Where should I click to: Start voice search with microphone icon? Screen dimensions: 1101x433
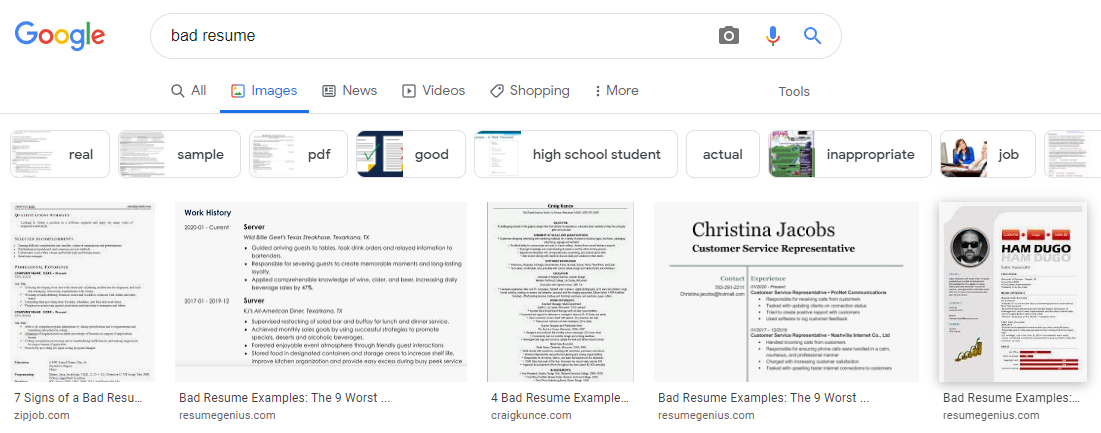[772, 35]
